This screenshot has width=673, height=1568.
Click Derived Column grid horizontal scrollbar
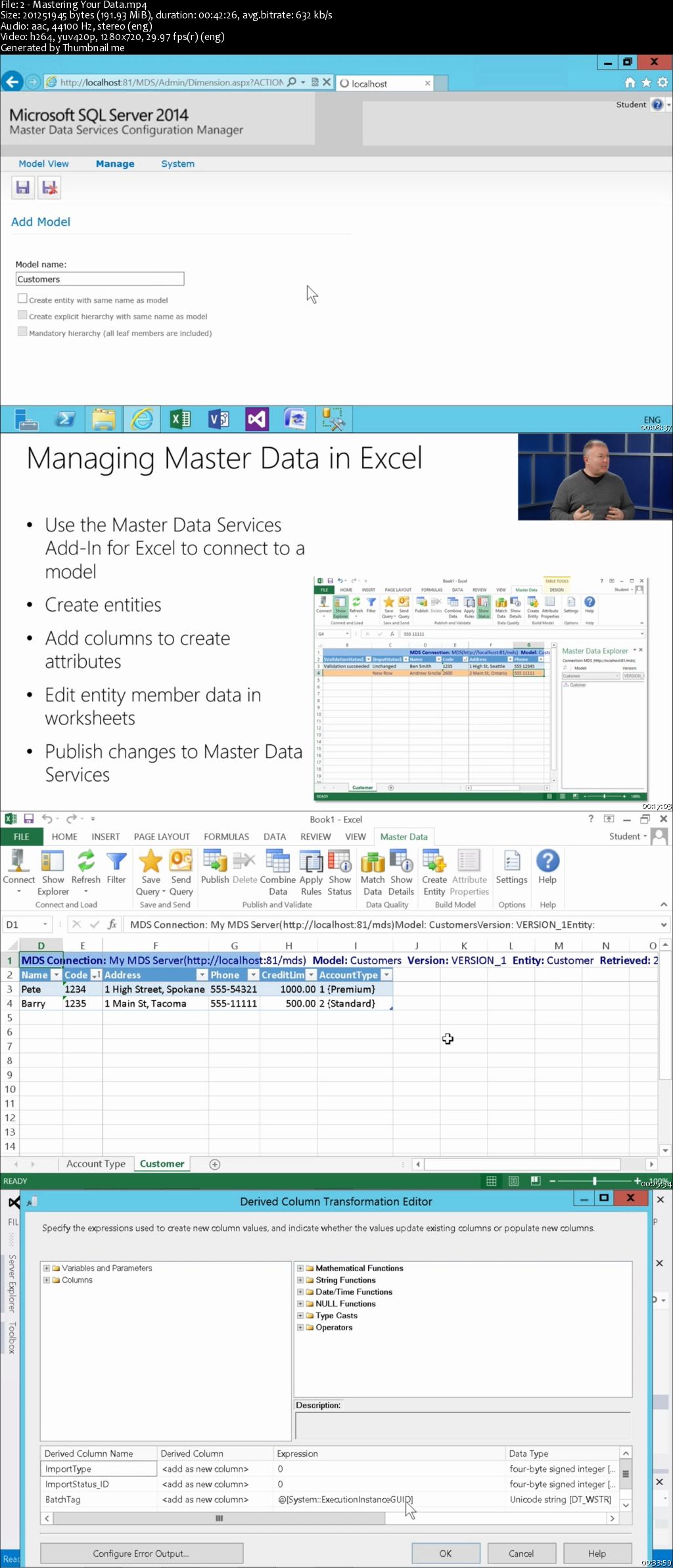tap(330, 1518)
